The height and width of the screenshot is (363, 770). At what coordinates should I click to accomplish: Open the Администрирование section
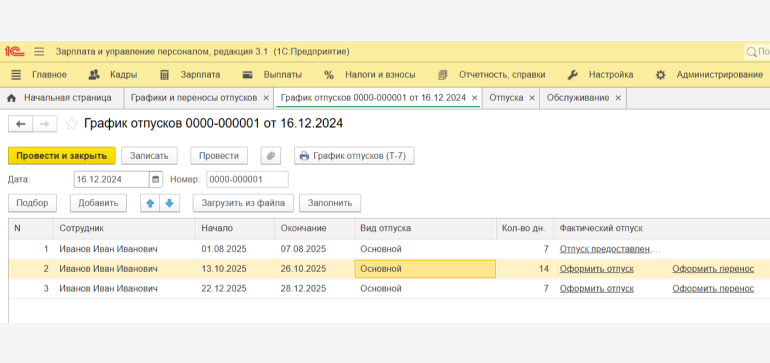pos(719,75)
